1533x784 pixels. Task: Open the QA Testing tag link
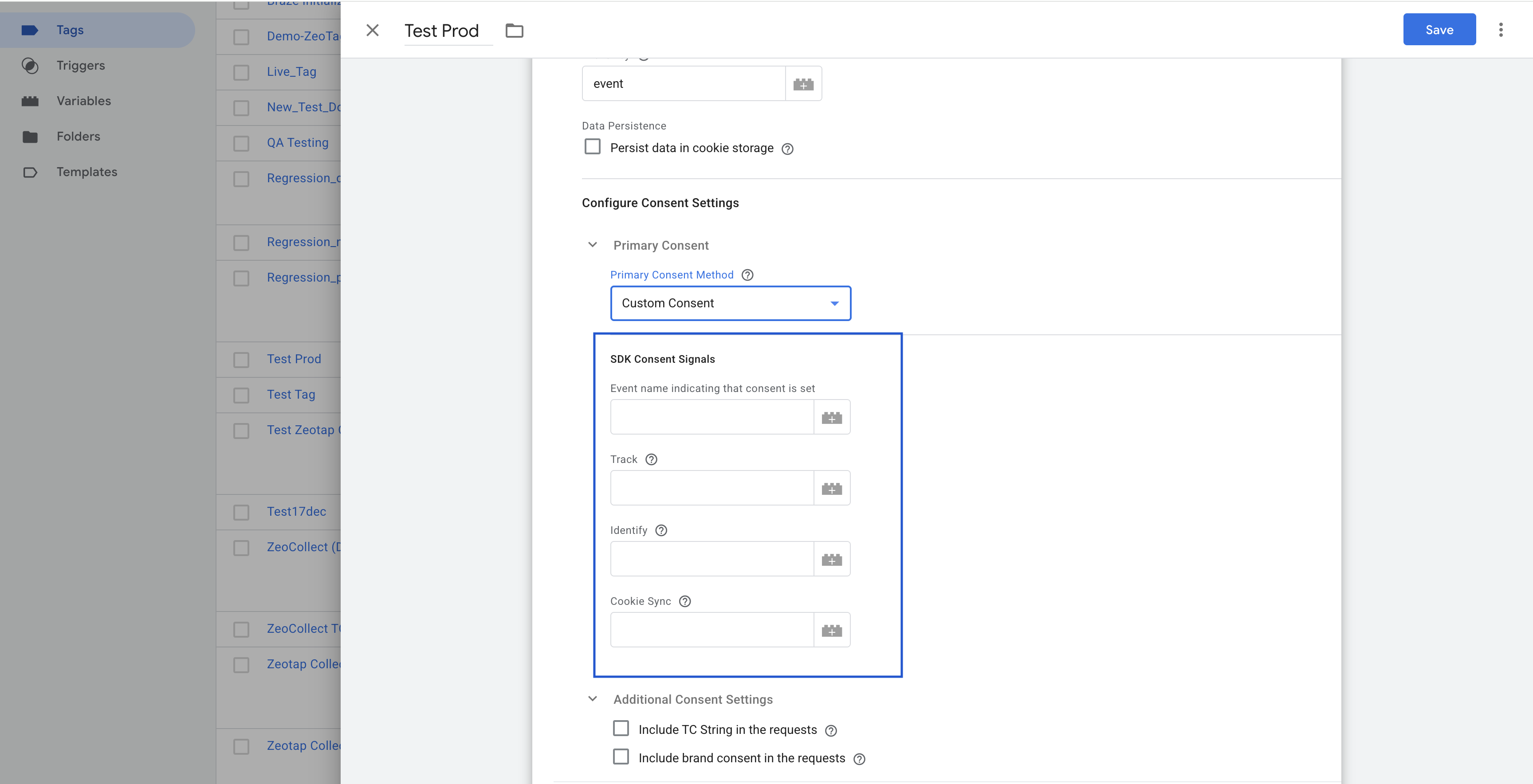[298, 143]
